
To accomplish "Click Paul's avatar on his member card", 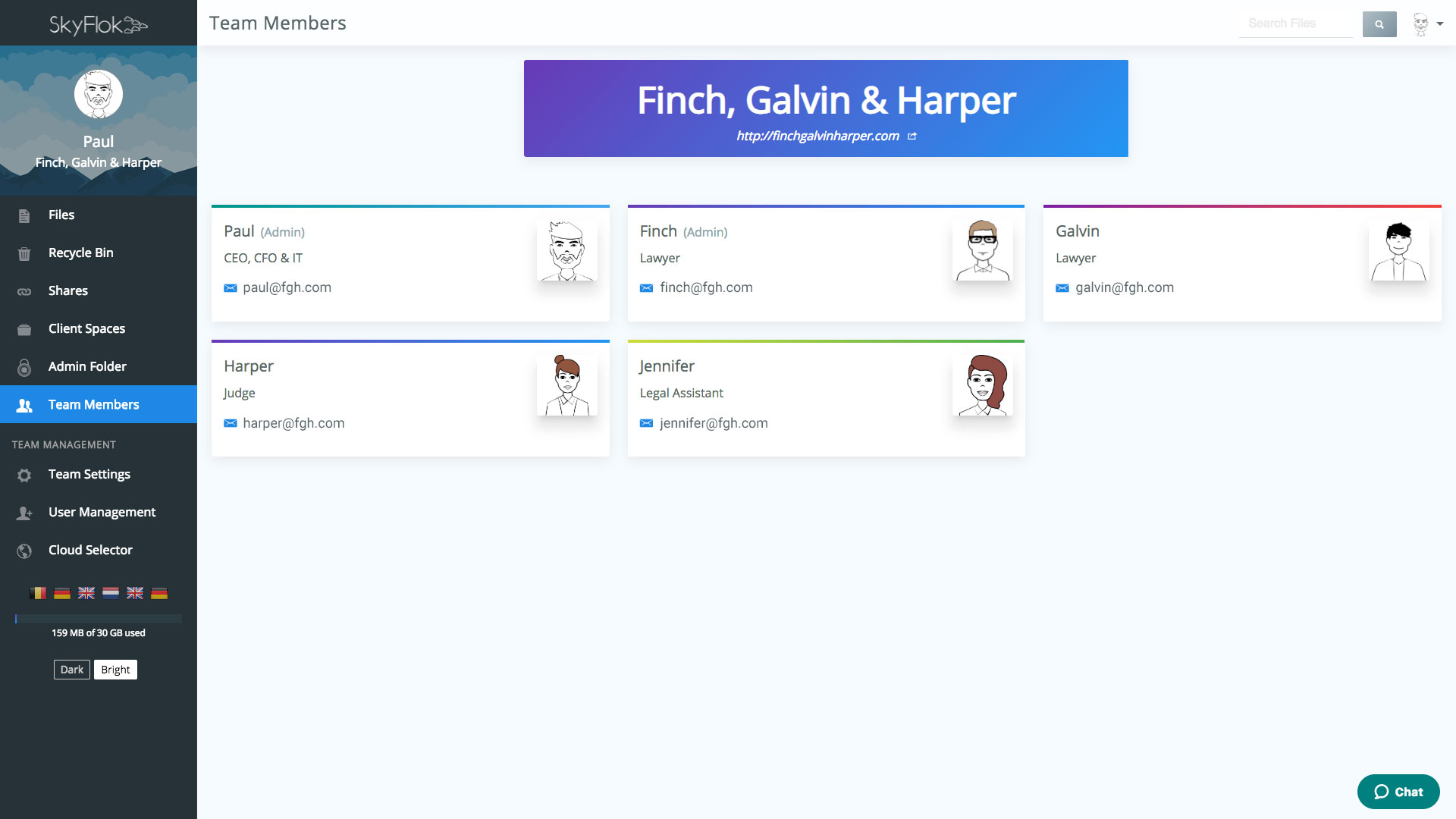I will tap(567, 250).
